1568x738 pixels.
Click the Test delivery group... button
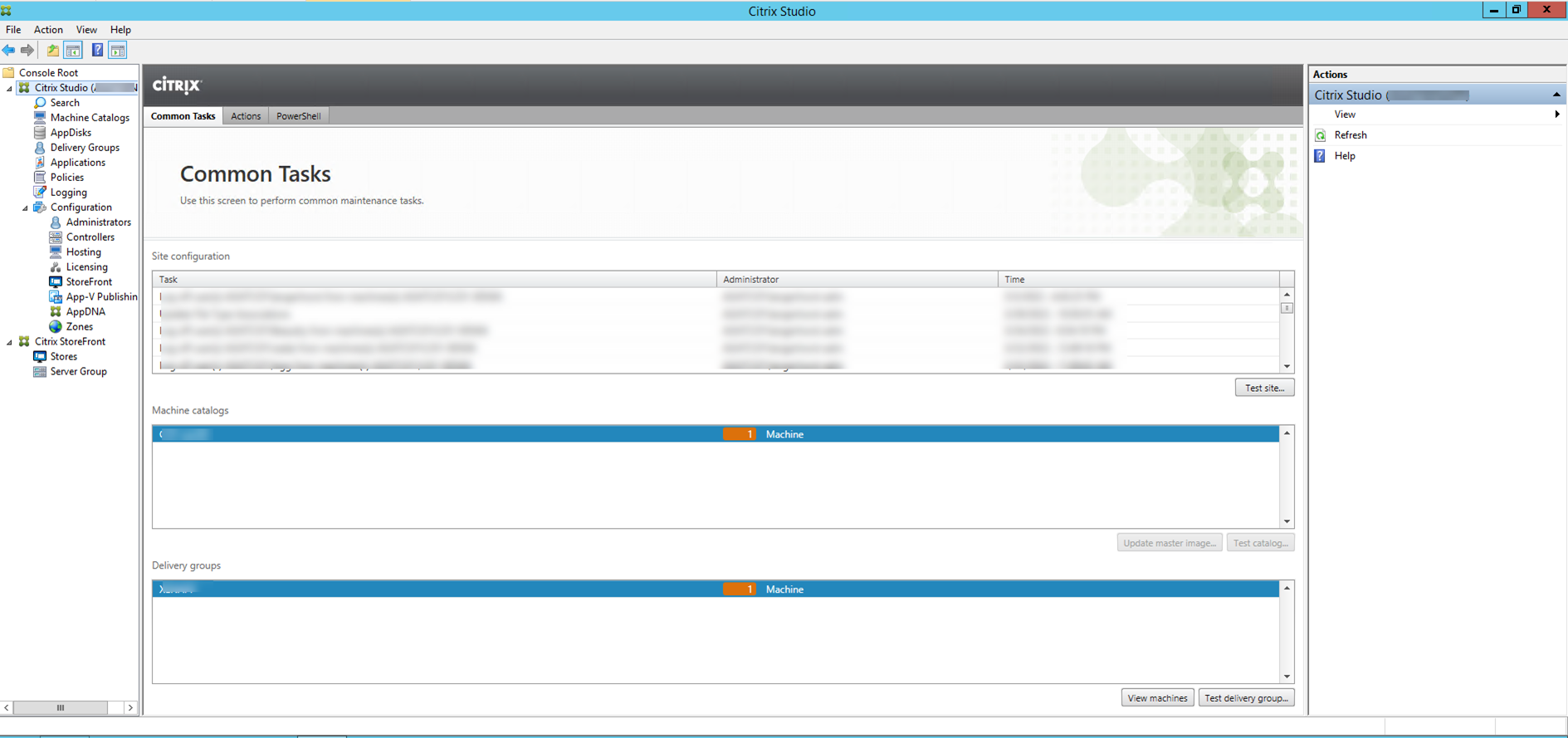coord(1246,698)
